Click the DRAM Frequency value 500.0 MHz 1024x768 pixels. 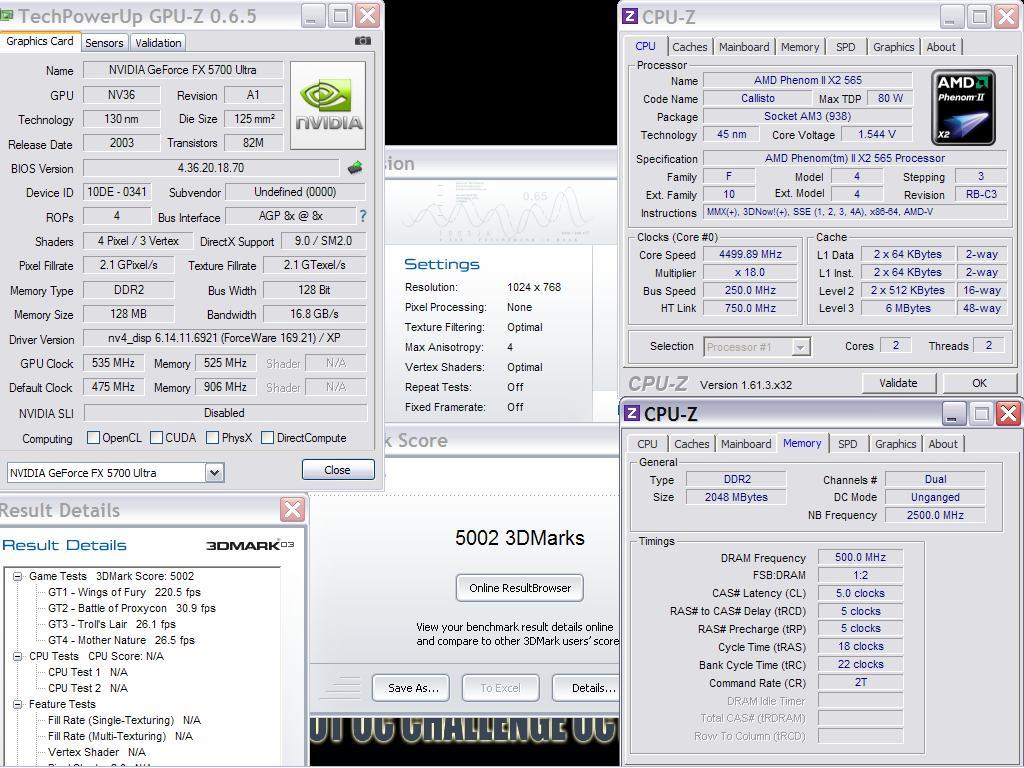click(x=860, y=557)
